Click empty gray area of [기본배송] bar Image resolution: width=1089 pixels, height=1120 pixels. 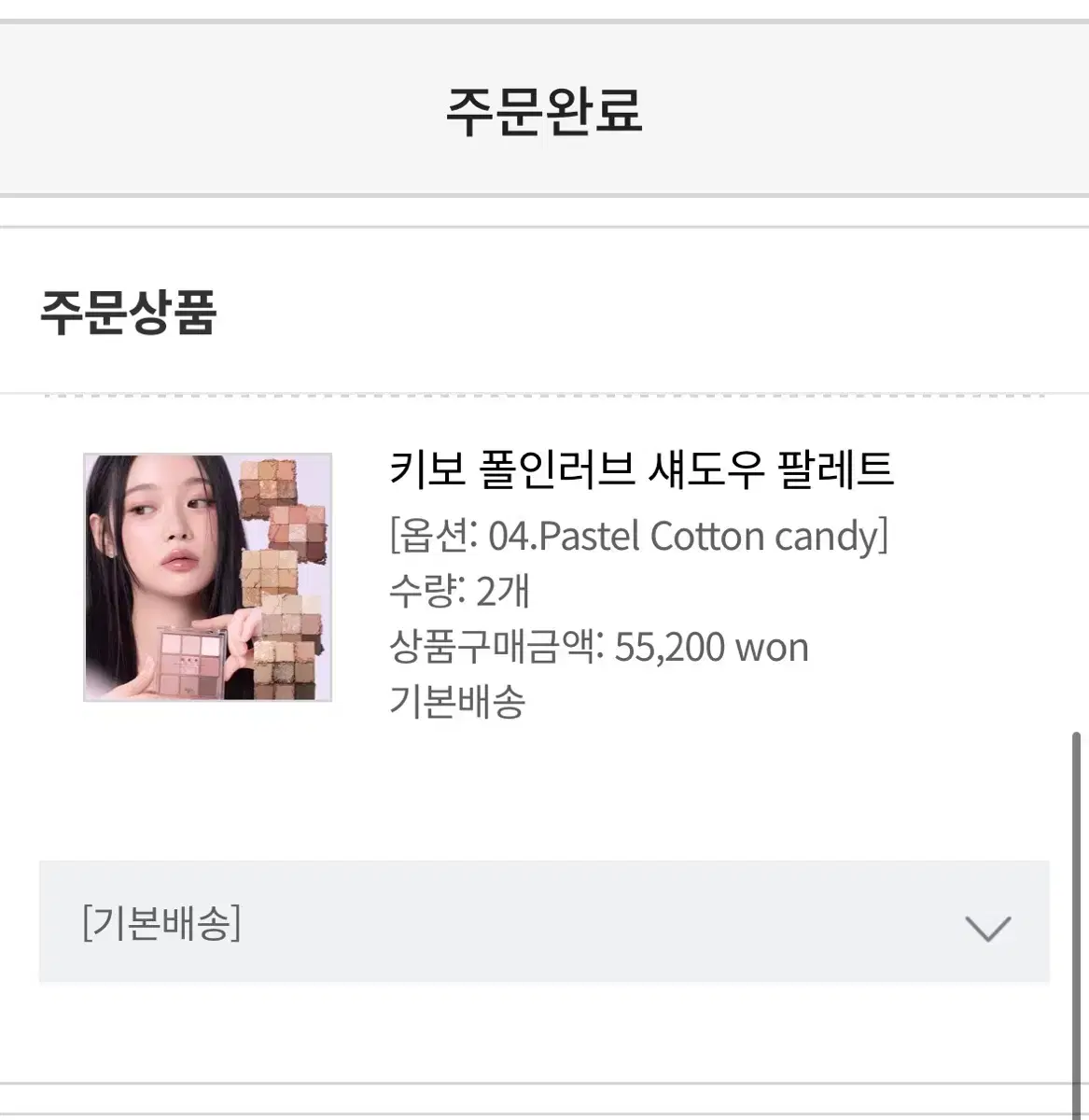[597, 922]
